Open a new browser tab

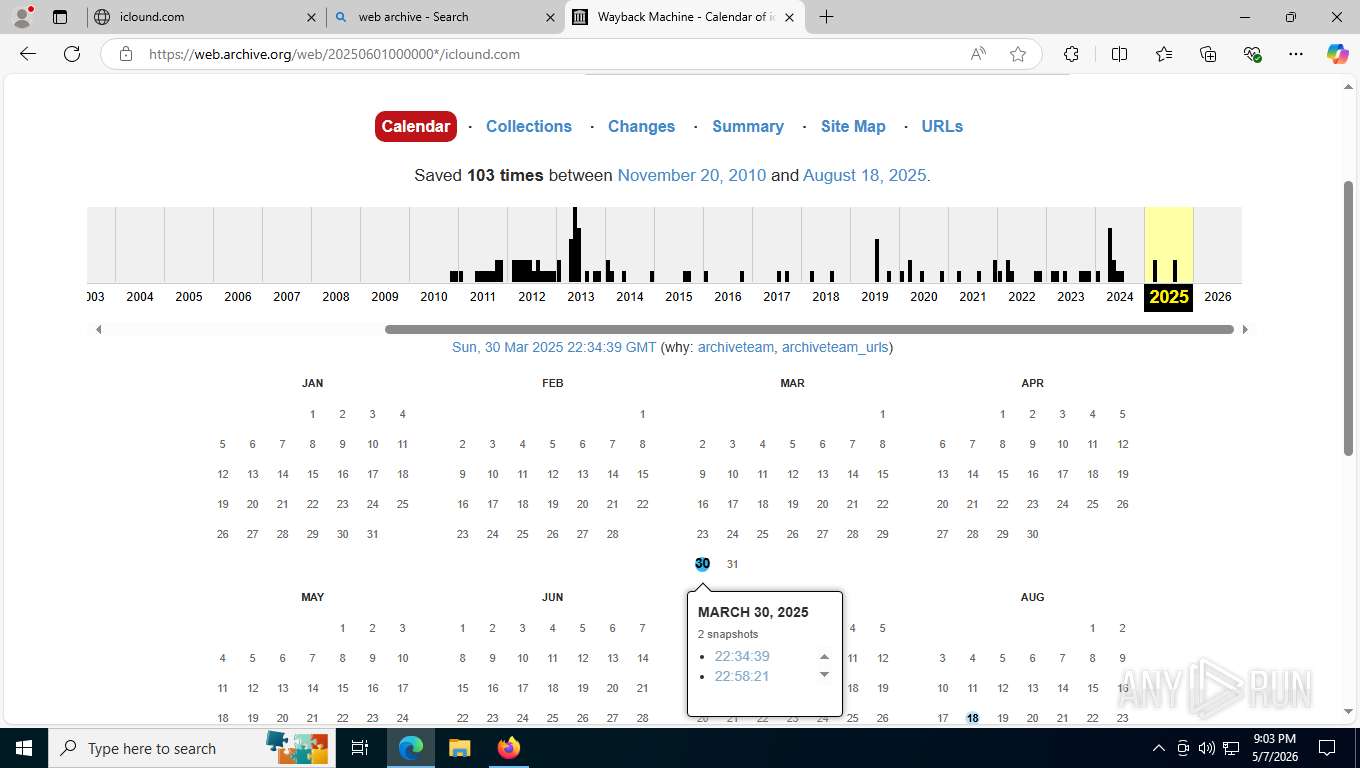[826, 17]
